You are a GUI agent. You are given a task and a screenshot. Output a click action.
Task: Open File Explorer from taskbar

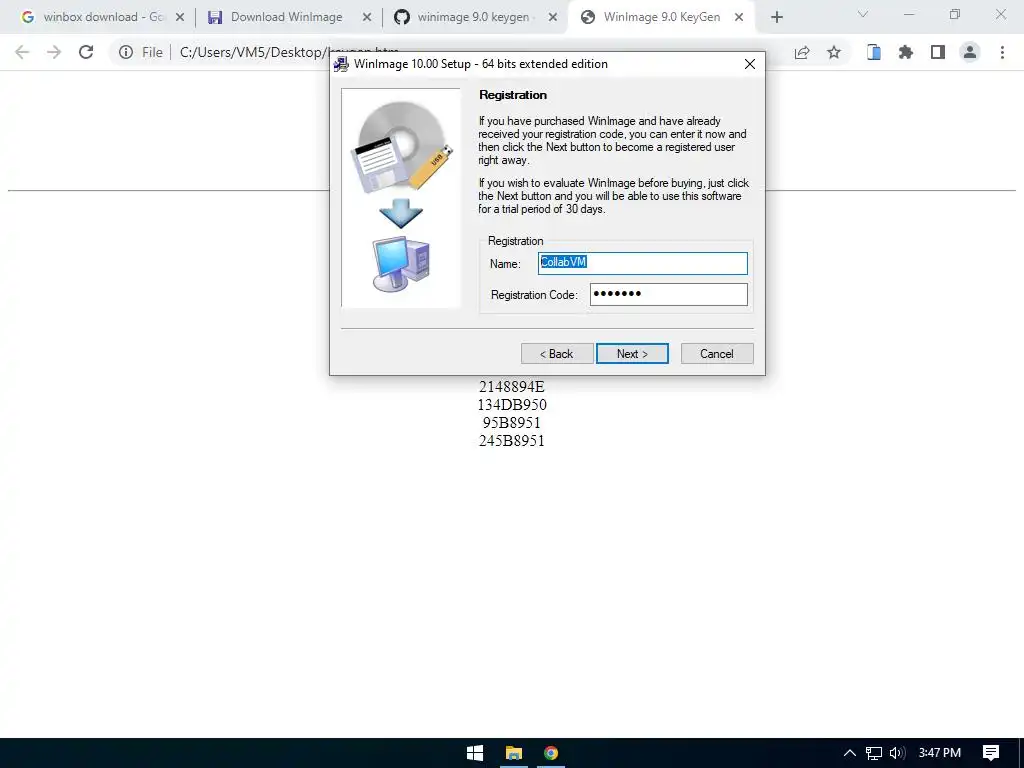click(x=514, y=753)
